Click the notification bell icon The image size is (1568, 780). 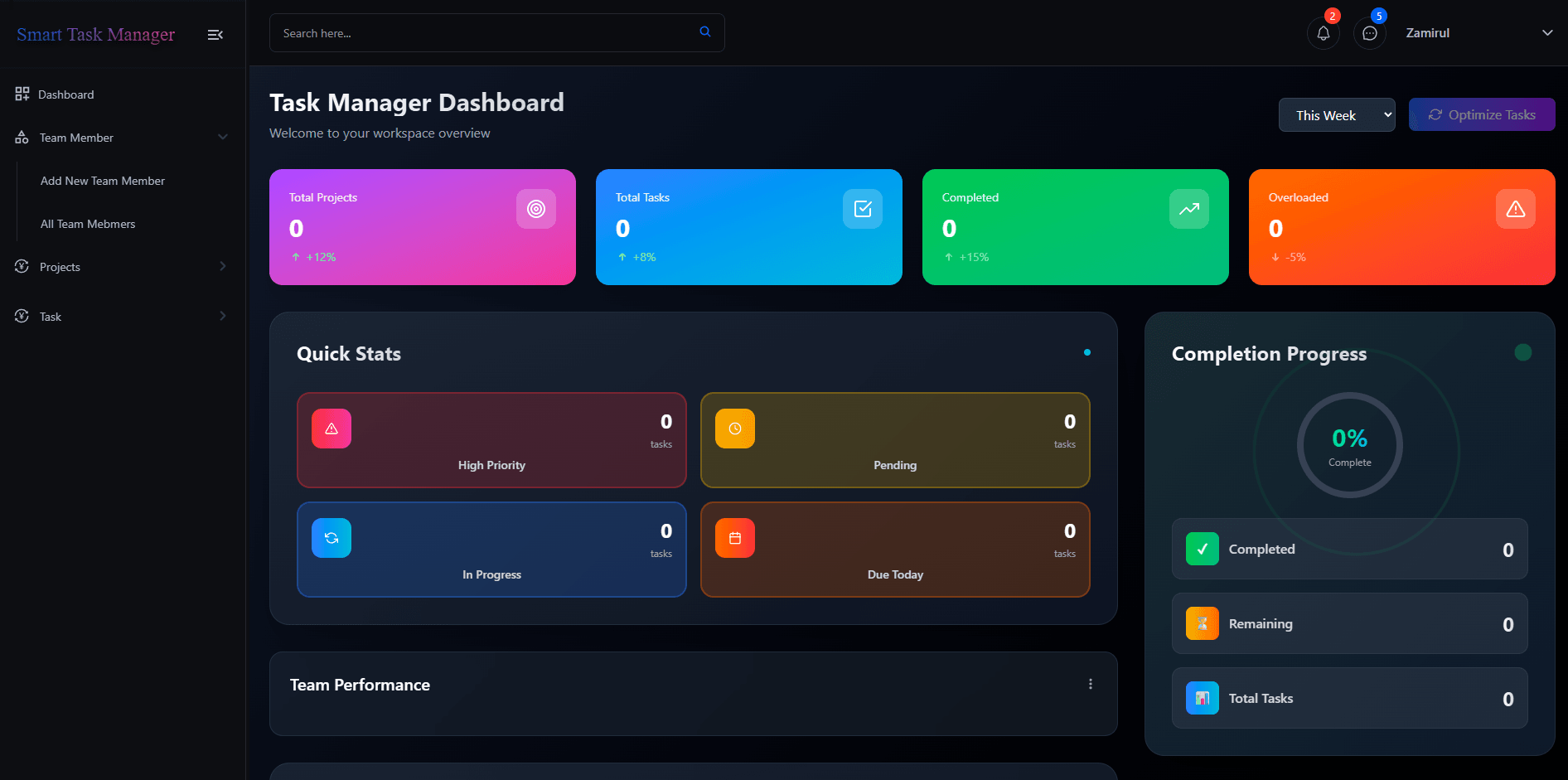tap(1323, 32)
